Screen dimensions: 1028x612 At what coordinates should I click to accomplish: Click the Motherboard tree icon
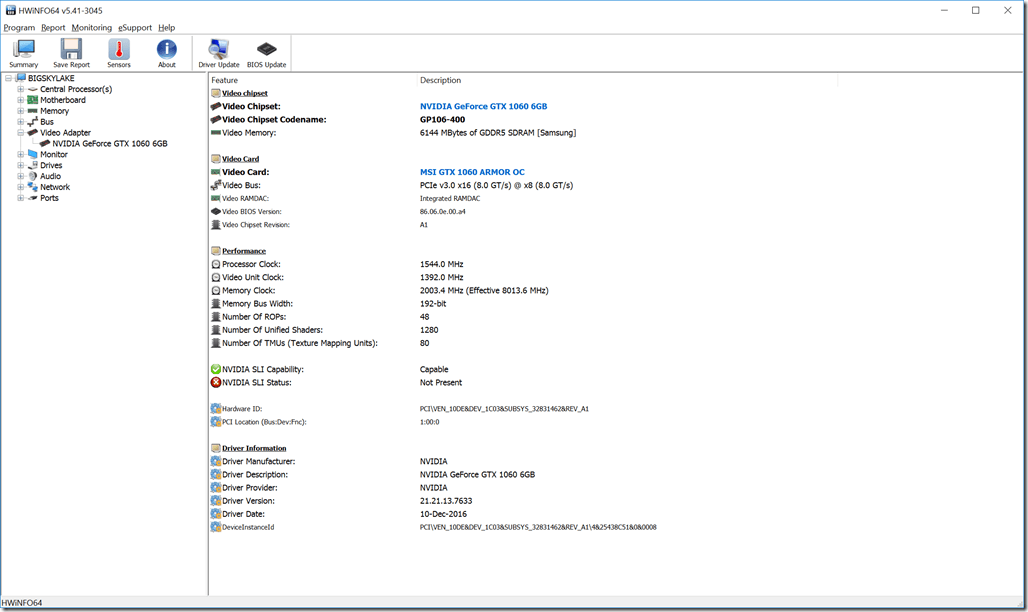click(33, 100)
